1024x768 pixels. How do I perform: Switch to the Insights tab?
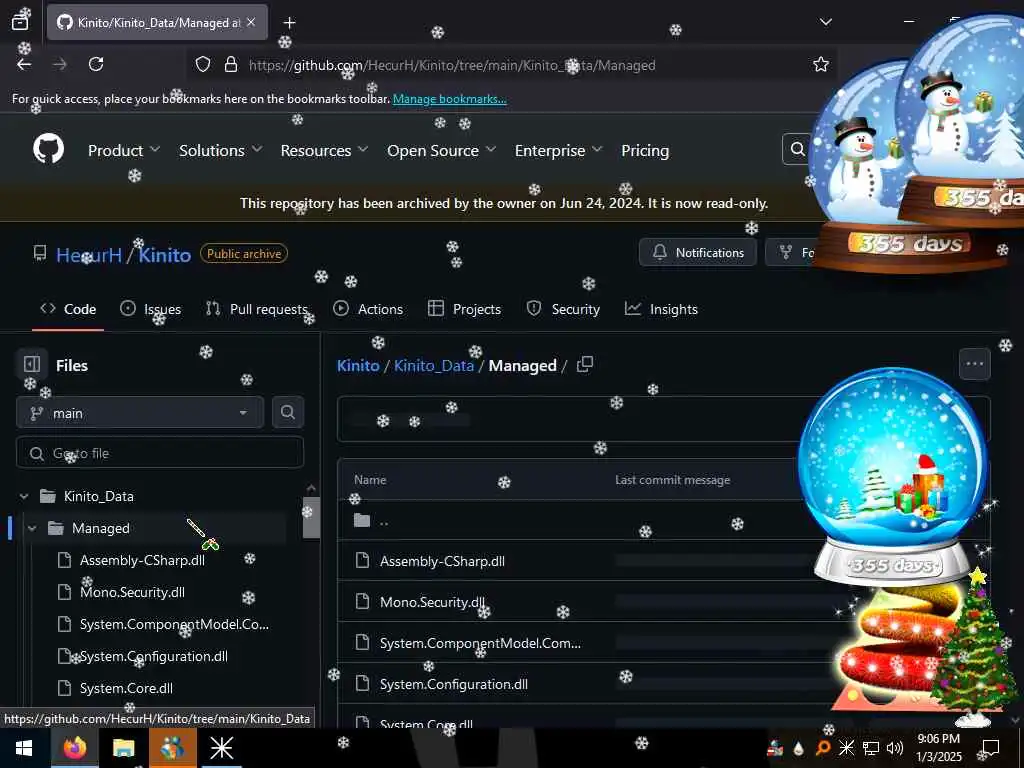pyautogui.click(x=661, y=309)
